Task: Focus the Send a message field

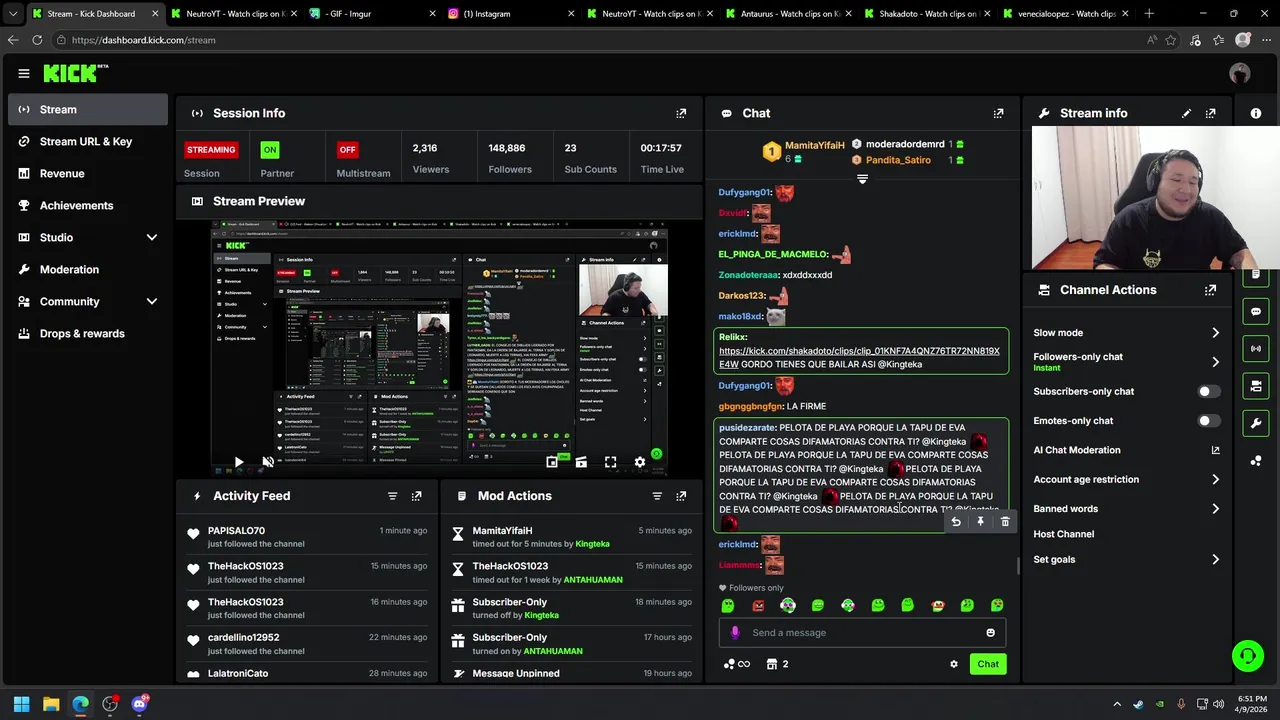Action: (x=862, y=632)
